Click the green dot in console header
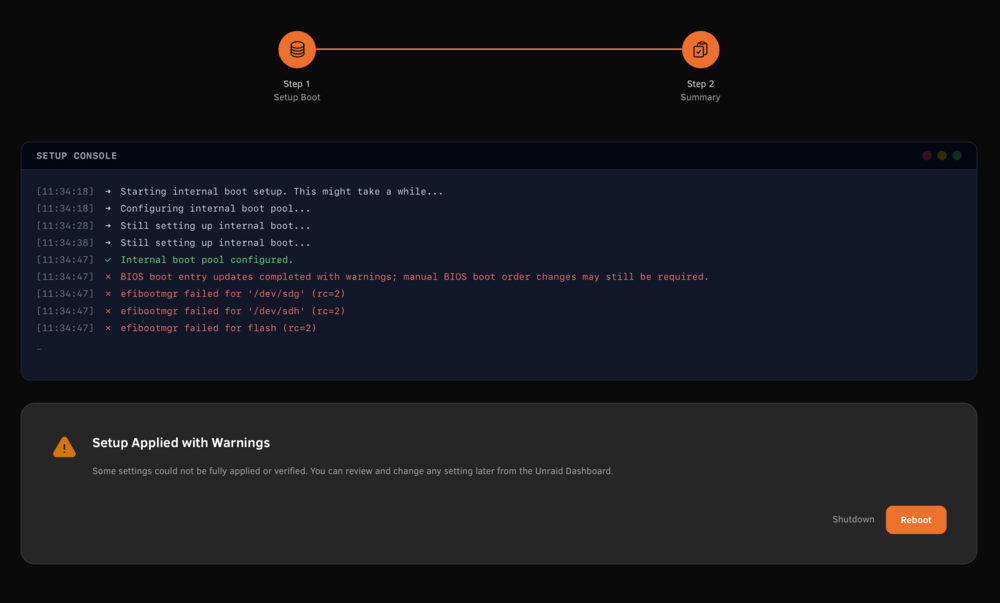This screenshot has height=603, width=1000. pos(957,156)
